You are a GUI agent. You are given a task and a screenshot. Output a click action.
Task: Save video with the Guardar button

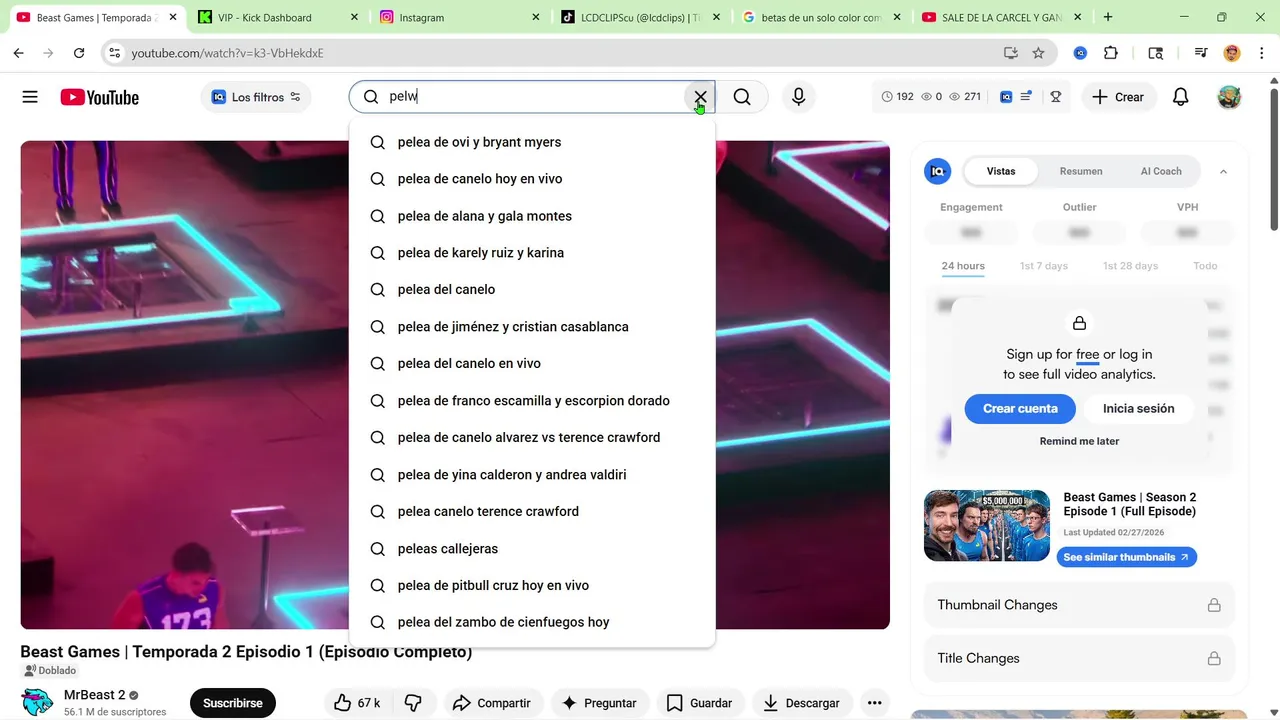tap(700, 703)
